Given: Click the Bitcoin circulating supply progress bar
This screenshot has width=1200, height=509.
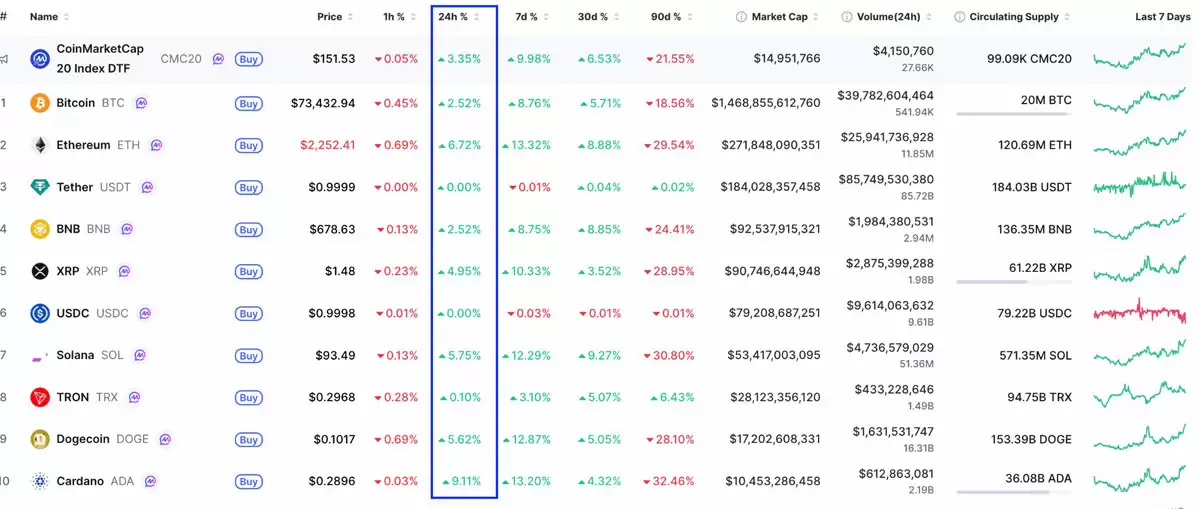Looking at the screenshot, I should pyautogui.click(x=1013, y=114).
